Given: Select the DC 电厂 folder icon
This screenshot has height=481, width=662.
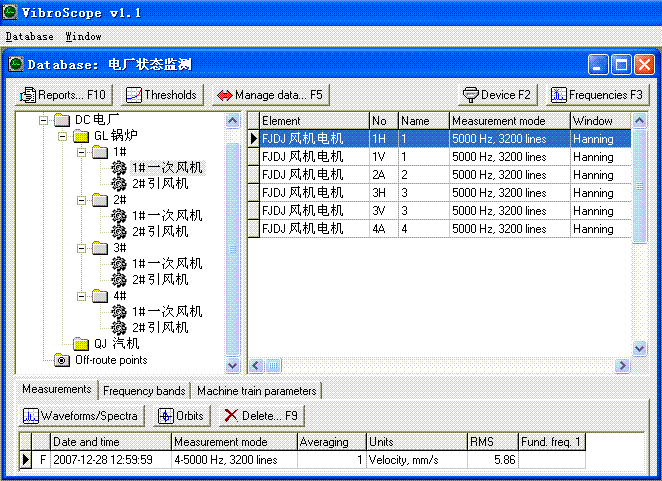Looking at the screenshot, I should coord(62,120).
